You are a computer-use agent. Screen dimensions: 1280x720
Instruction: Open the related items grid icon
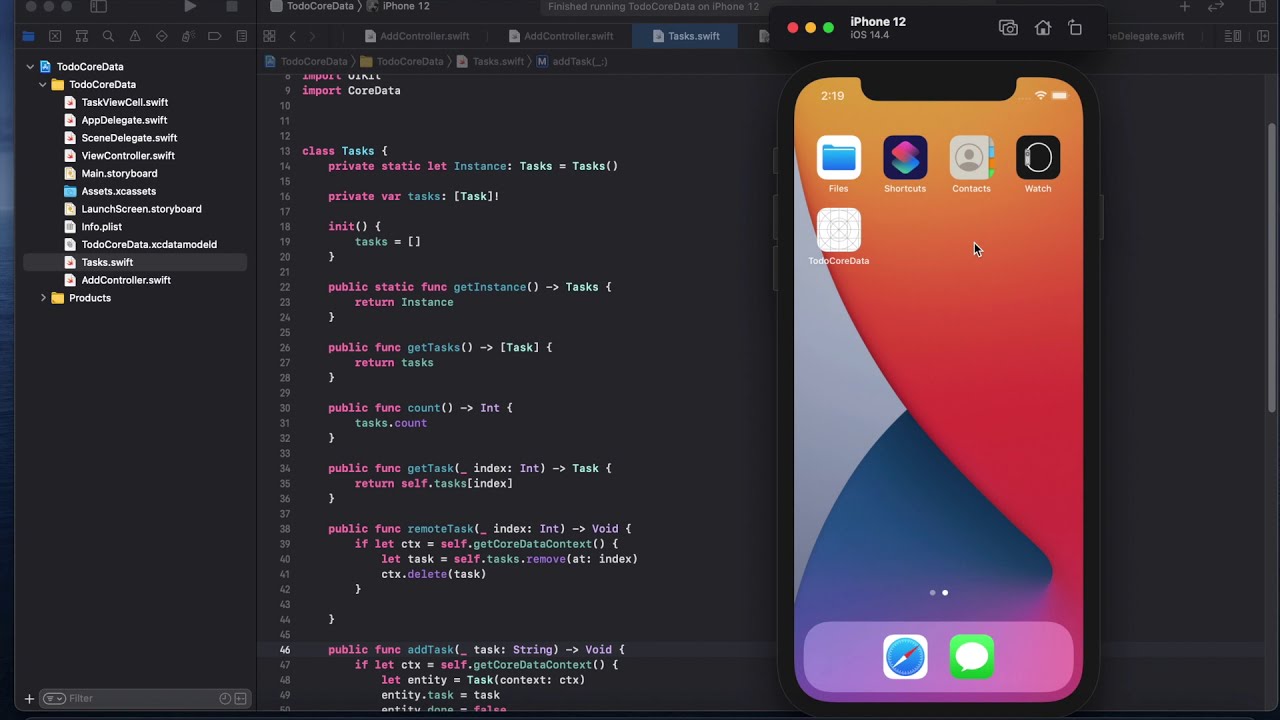pyautogui.click(x=269, y=36)
